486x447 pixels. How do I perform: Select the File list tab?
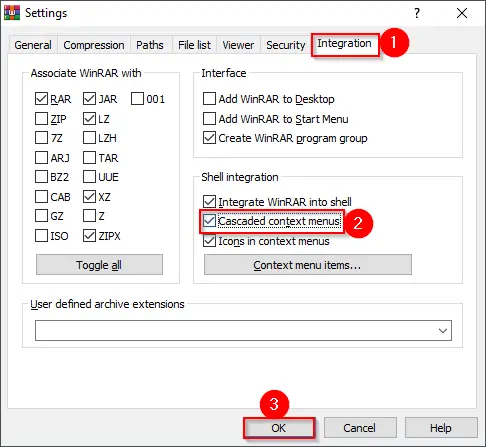[194, 45]
